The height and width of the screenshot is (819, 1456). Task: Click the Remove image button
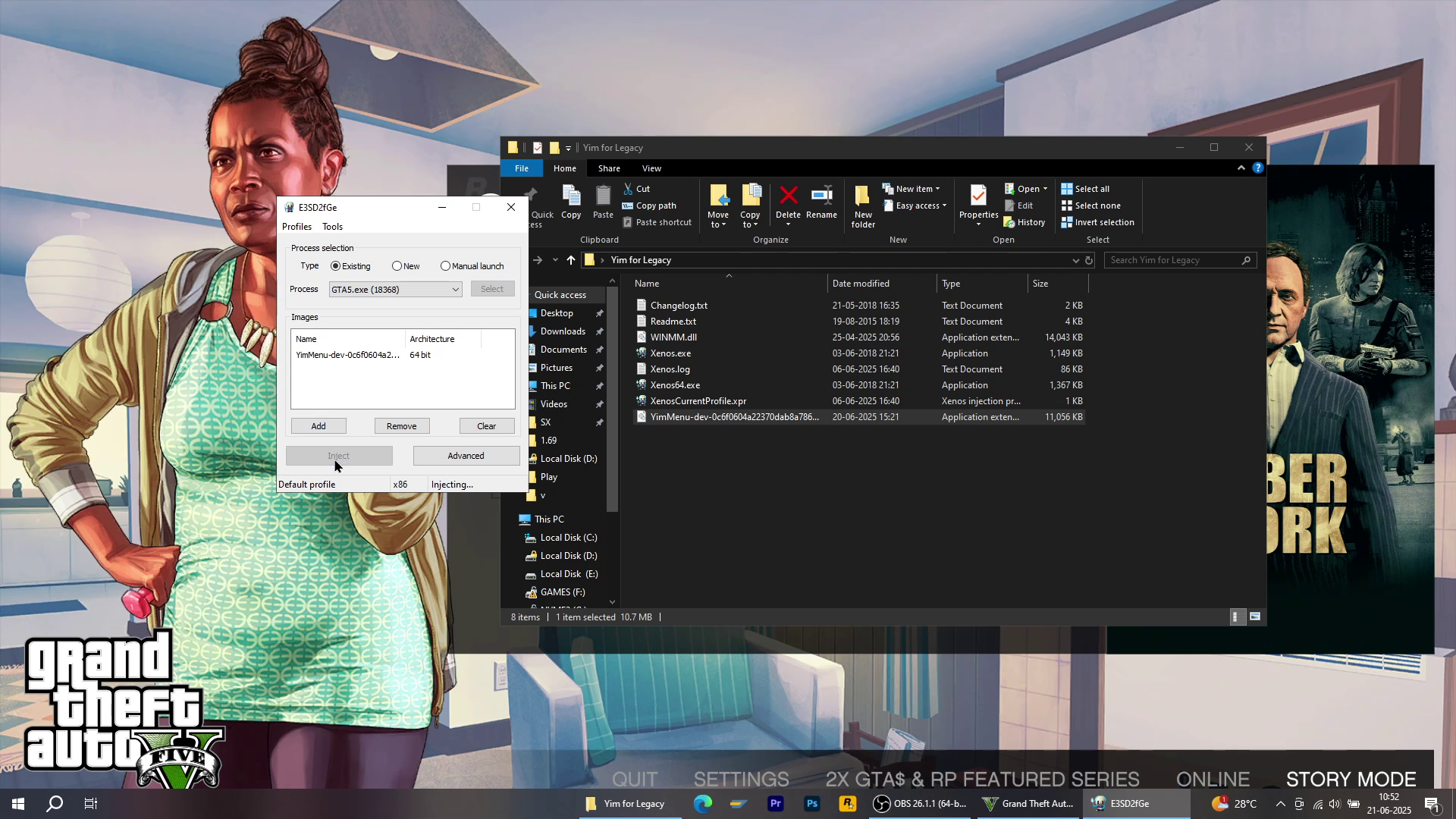point(401,426)
